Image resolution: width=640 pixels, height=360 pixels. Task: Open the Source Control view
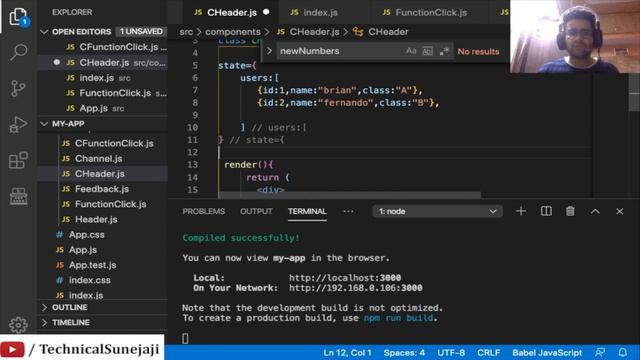tap(18, 88)
